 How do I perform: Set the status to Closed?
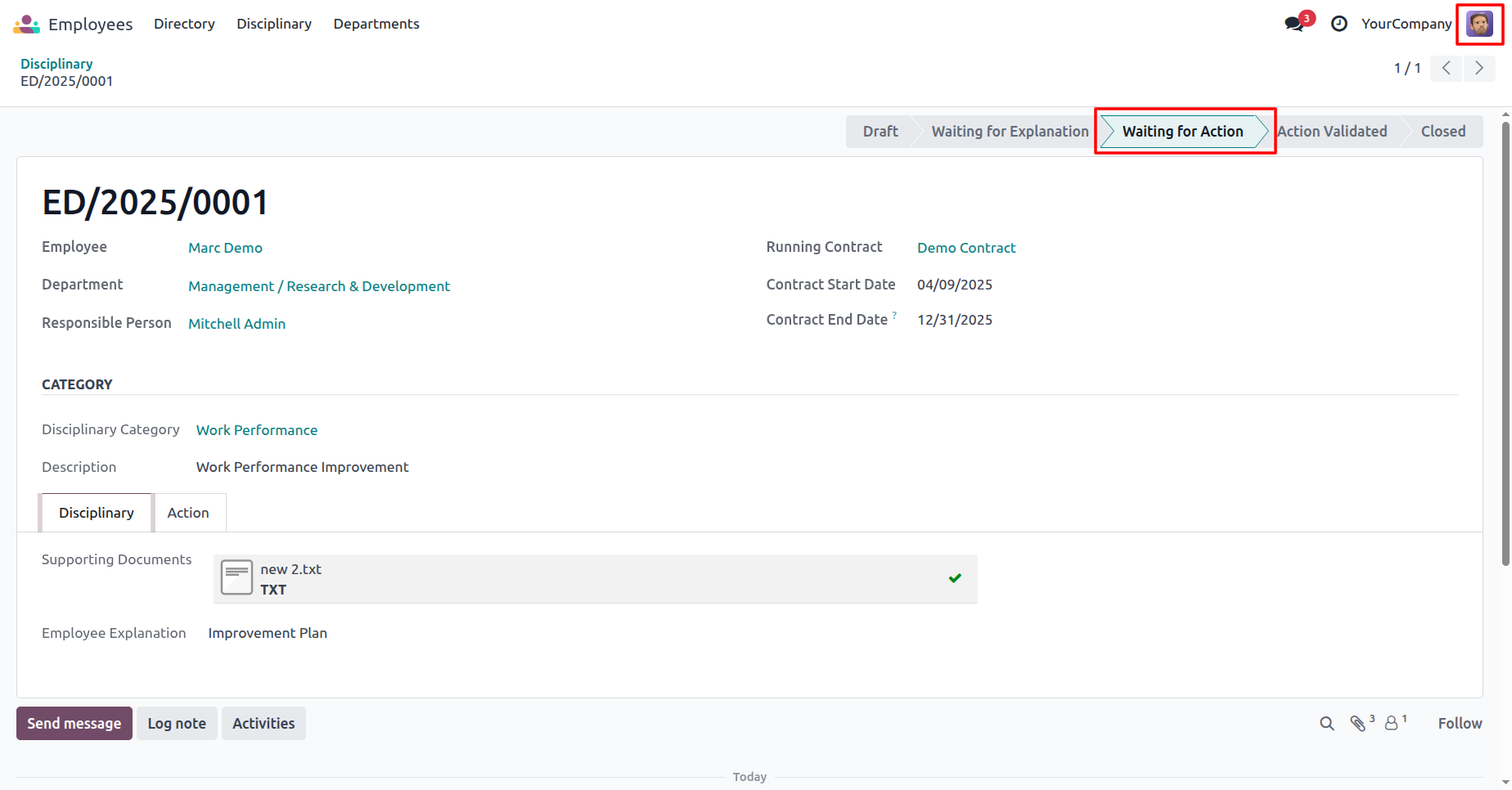pos(1442,132)
